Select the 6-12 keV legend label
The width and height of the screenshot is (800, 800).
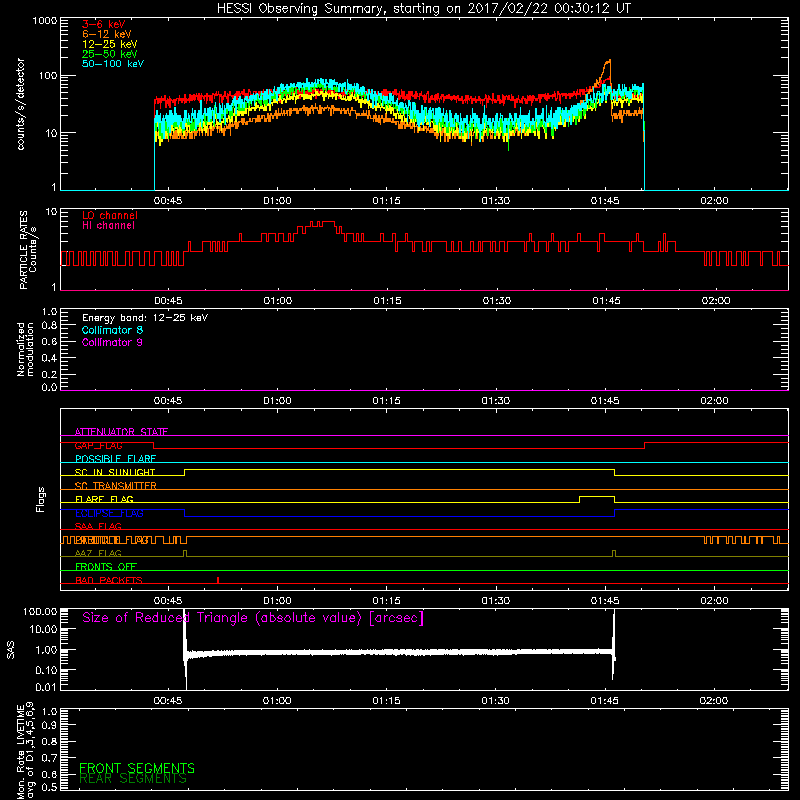[x=106, y=34]
